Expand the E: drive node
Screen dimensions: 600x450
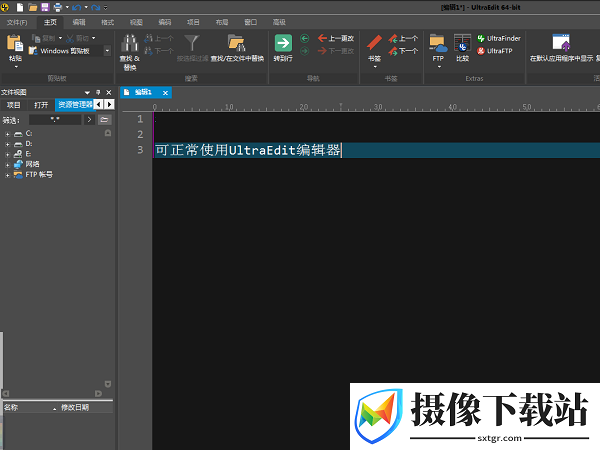7,155
